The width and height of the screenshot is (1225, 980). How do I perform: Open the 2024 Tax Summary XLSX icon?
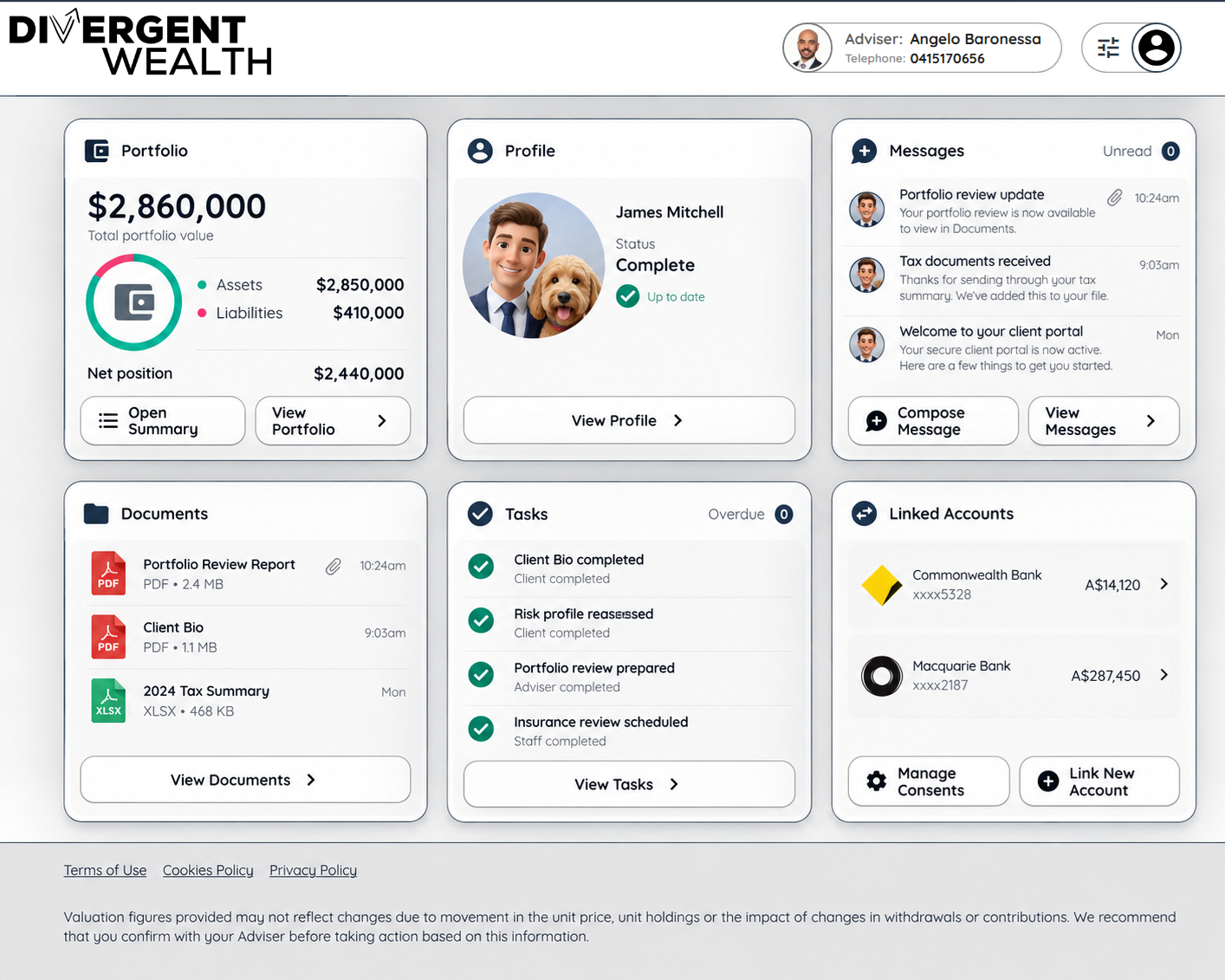(x=108, y=700)
